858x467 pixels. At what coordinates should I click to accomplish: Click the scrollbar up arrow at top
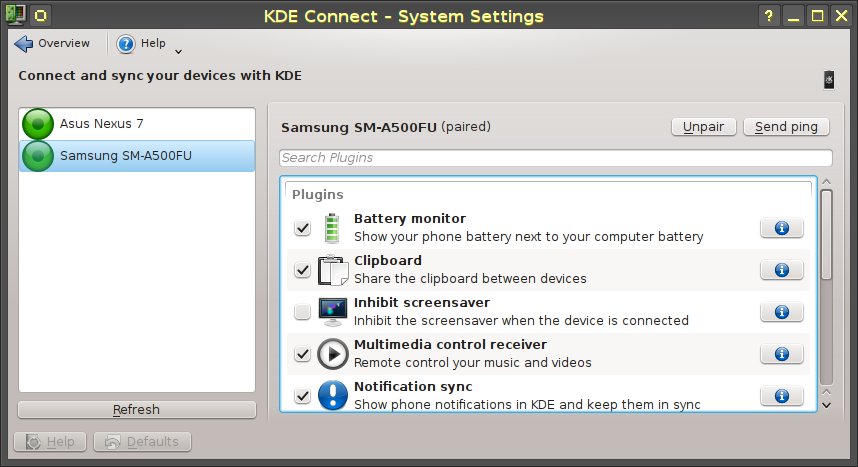click(x=826, y=182)
